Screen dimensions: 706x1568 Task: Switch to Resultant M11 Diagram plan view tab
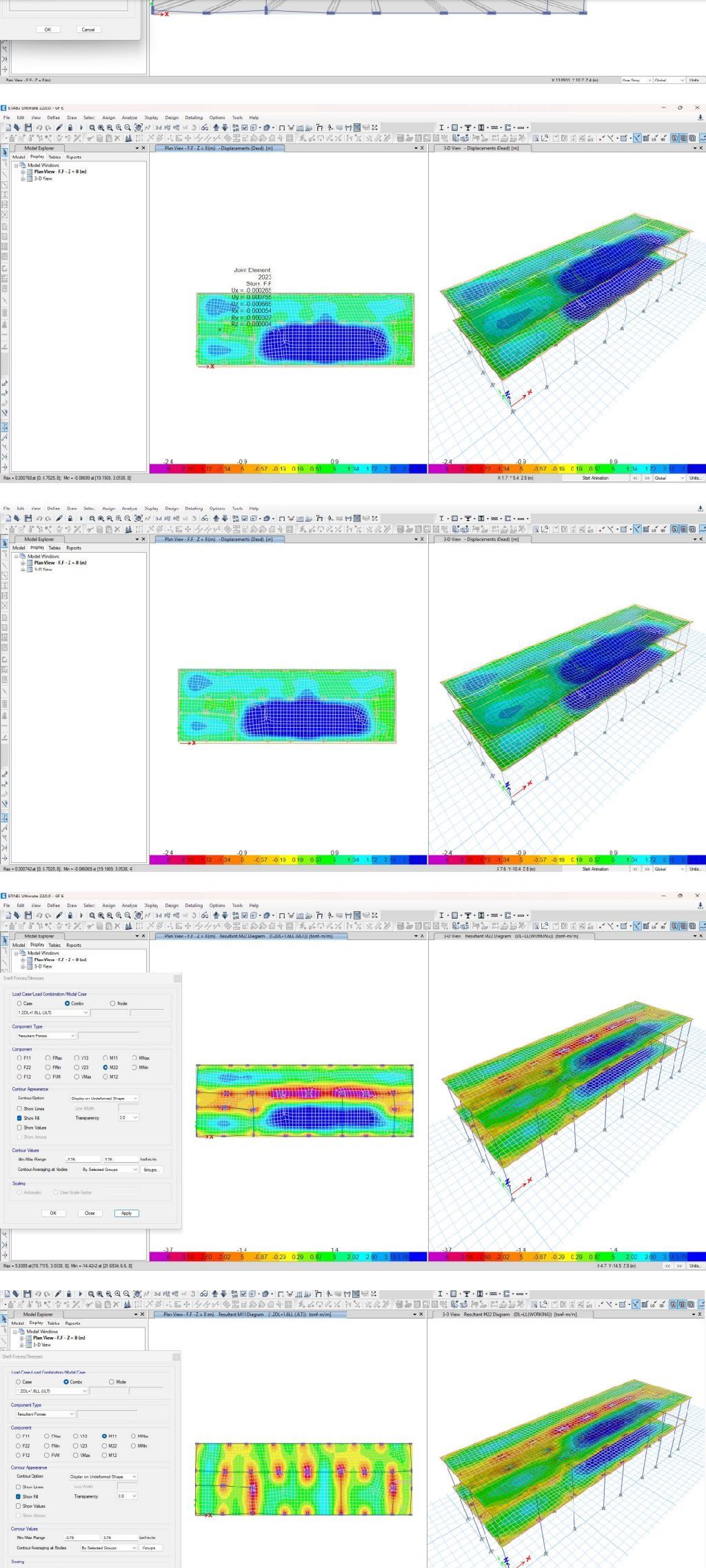[247, 1314]
